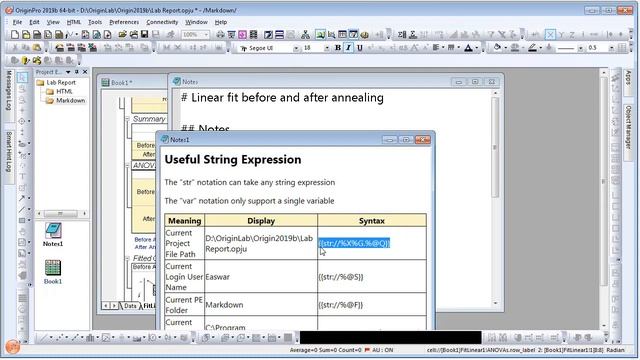Click the New Project icon in toolbar
The image size is (640, 360).
click(15, 35)
